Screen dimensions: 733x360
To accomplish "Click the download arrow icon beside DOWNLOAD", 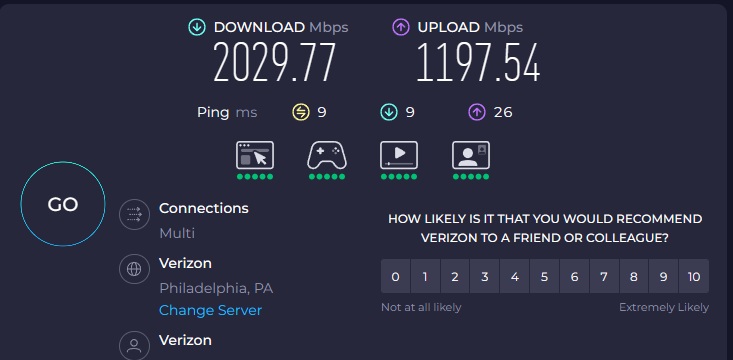I will tap(197, 28).
